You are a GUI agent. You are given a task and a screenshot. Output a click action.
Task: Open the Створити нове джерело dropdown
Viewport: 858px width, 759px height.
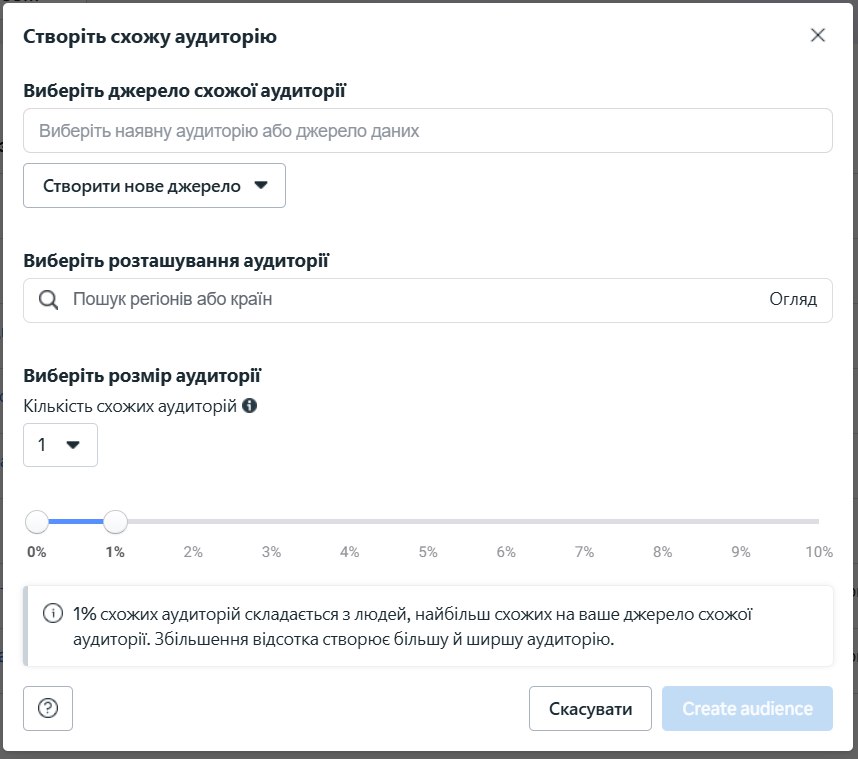click(x=154, y=186)
